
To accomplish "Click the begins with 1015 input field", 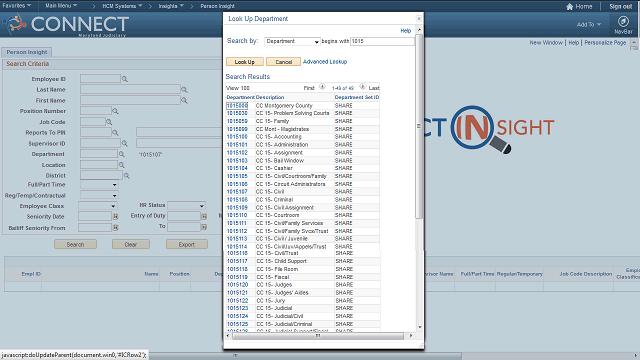I will click(x=382, y=41).
